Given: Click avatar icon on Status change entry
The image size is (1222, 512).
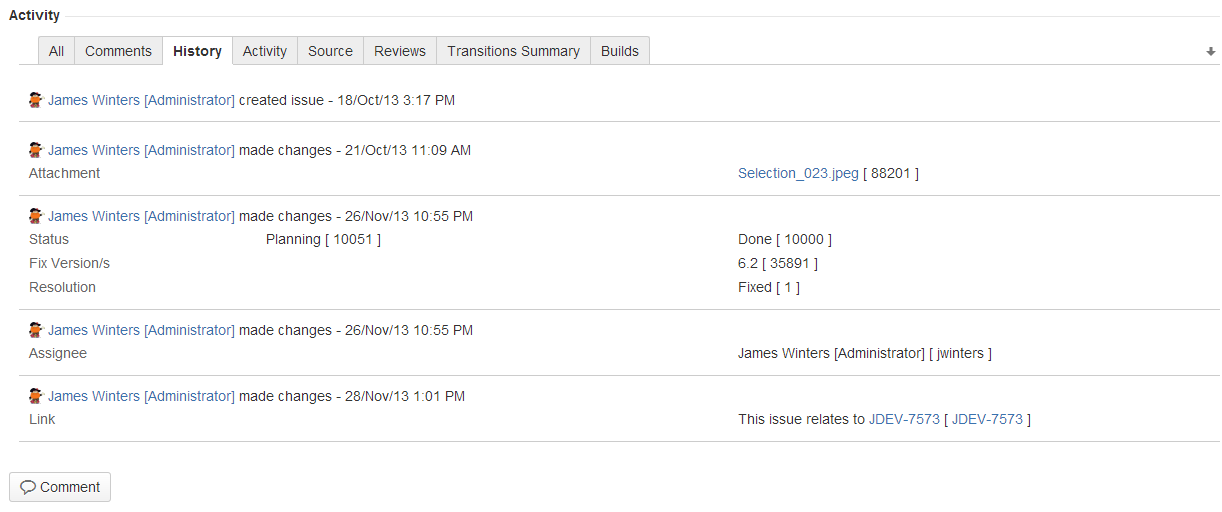Looking at the screenshot, I should pos(36,216).
